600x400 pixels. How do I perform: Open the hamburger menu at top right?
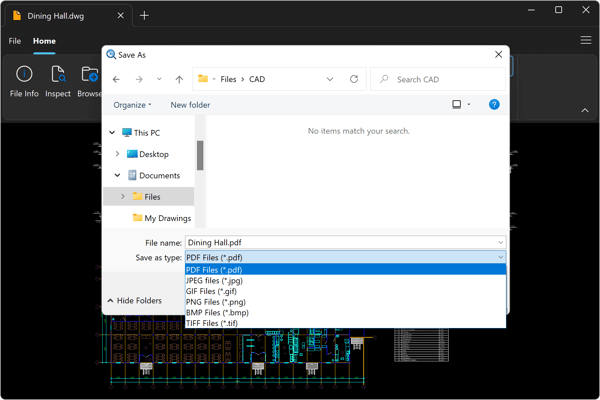pyautogui.click(x=586, y=40)
